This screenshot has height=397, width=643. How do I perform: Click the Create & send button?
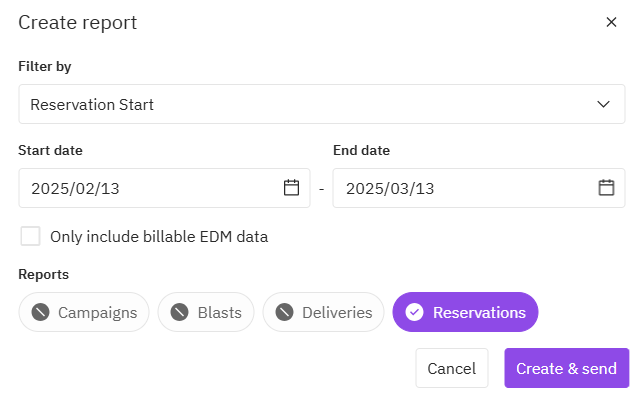pos(567,368)
